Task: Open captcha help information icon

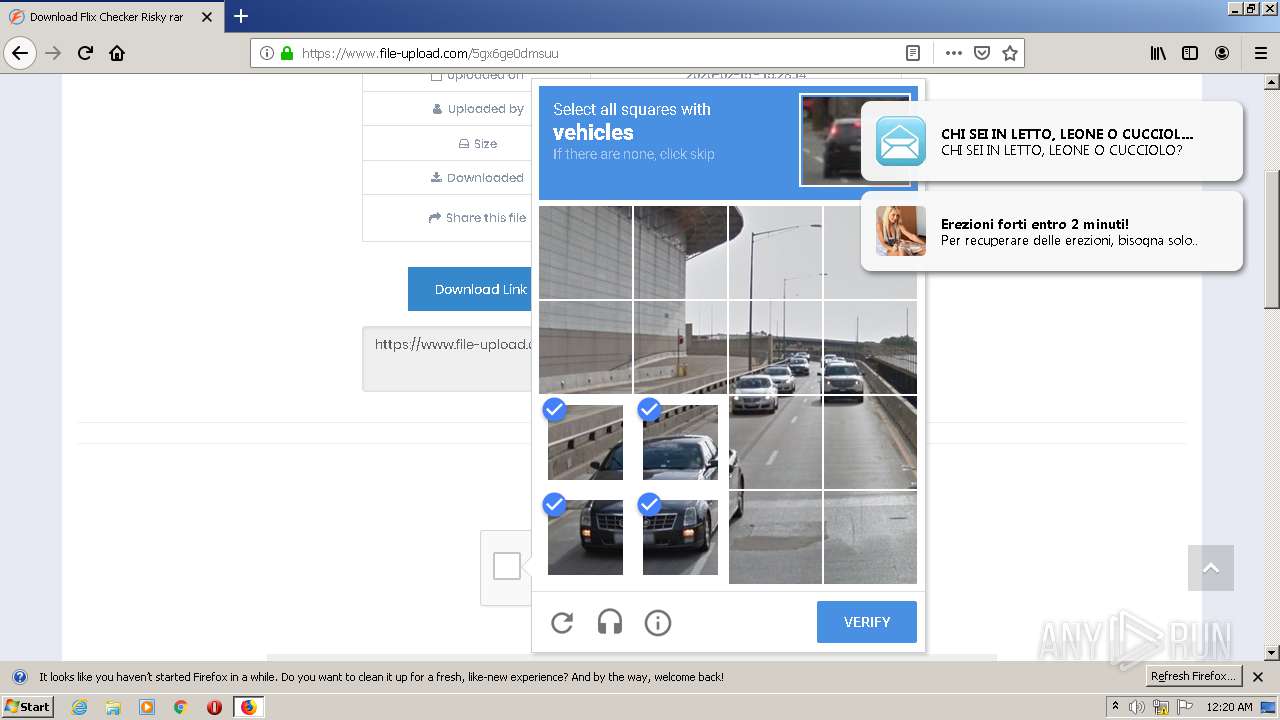Action: coord(658,623)
